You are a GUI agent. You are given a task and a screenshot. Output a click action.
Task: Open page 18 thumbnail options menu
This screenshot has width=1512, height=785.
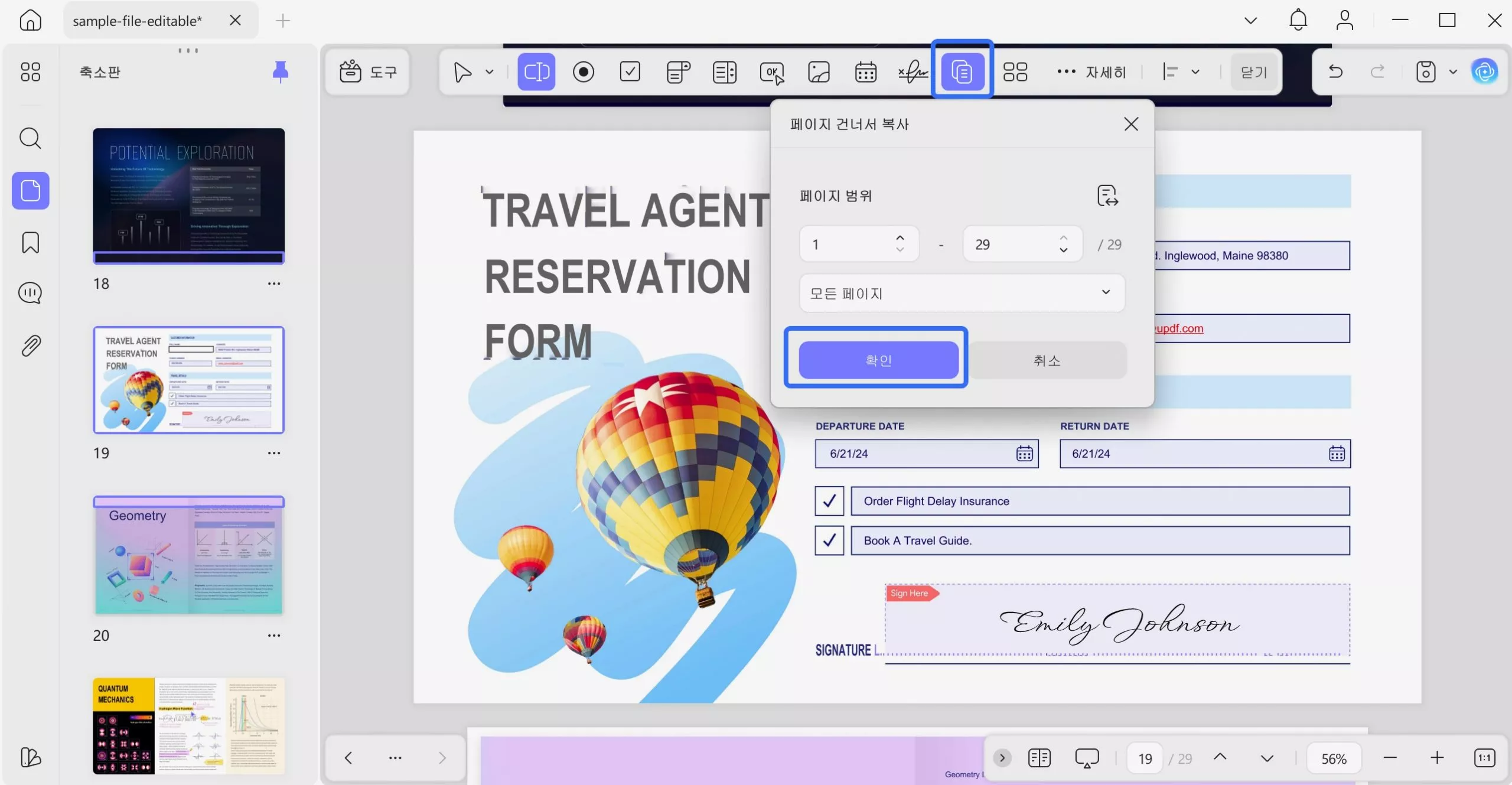[x=273, y=284]
